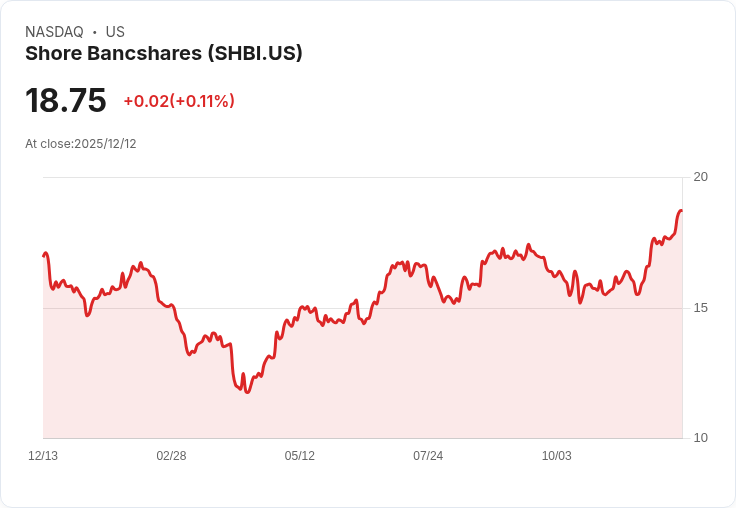Click the lowest trough of the price line
Screen dimensions: 736x508
pyautogui.click(x=247, y=392)
